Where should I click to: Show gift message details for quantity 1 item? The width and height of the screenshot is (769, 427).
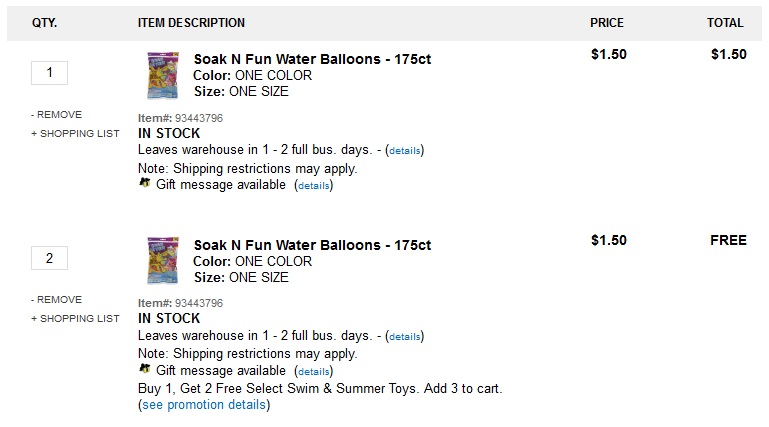pyautogui.click(x=314, y=185)
